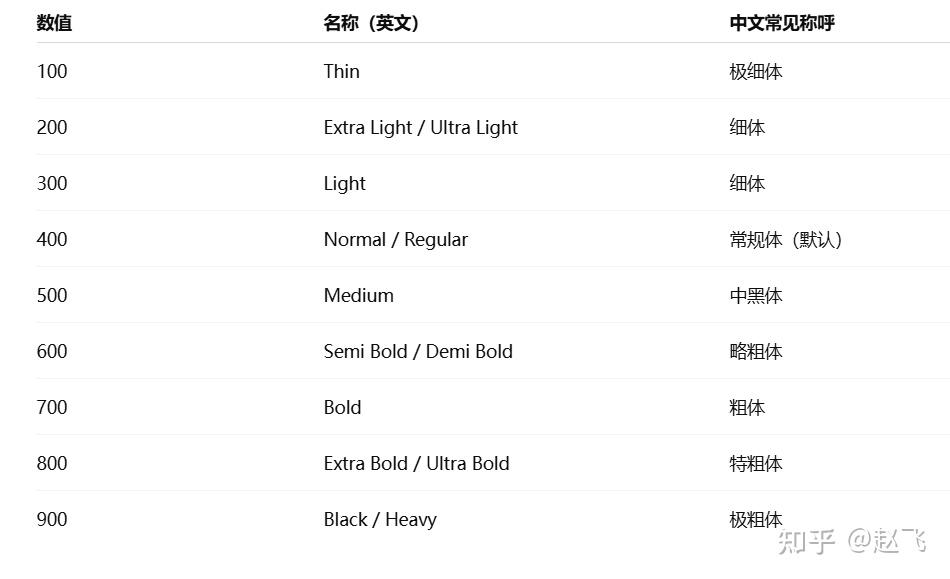The image size is (950, 579).
Task: Click the Black / Heavy entry
Action: point(380,519)
